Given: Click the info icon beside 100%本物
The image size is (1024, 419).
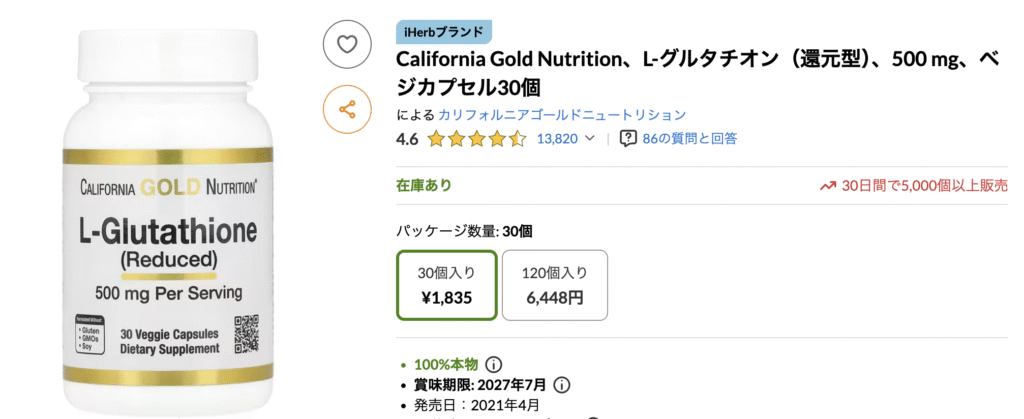Looking at the screenshot, I should pos(494,364).
